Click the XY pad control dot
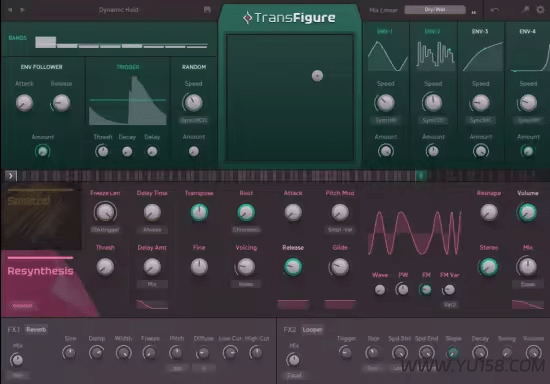 point(317,75)
